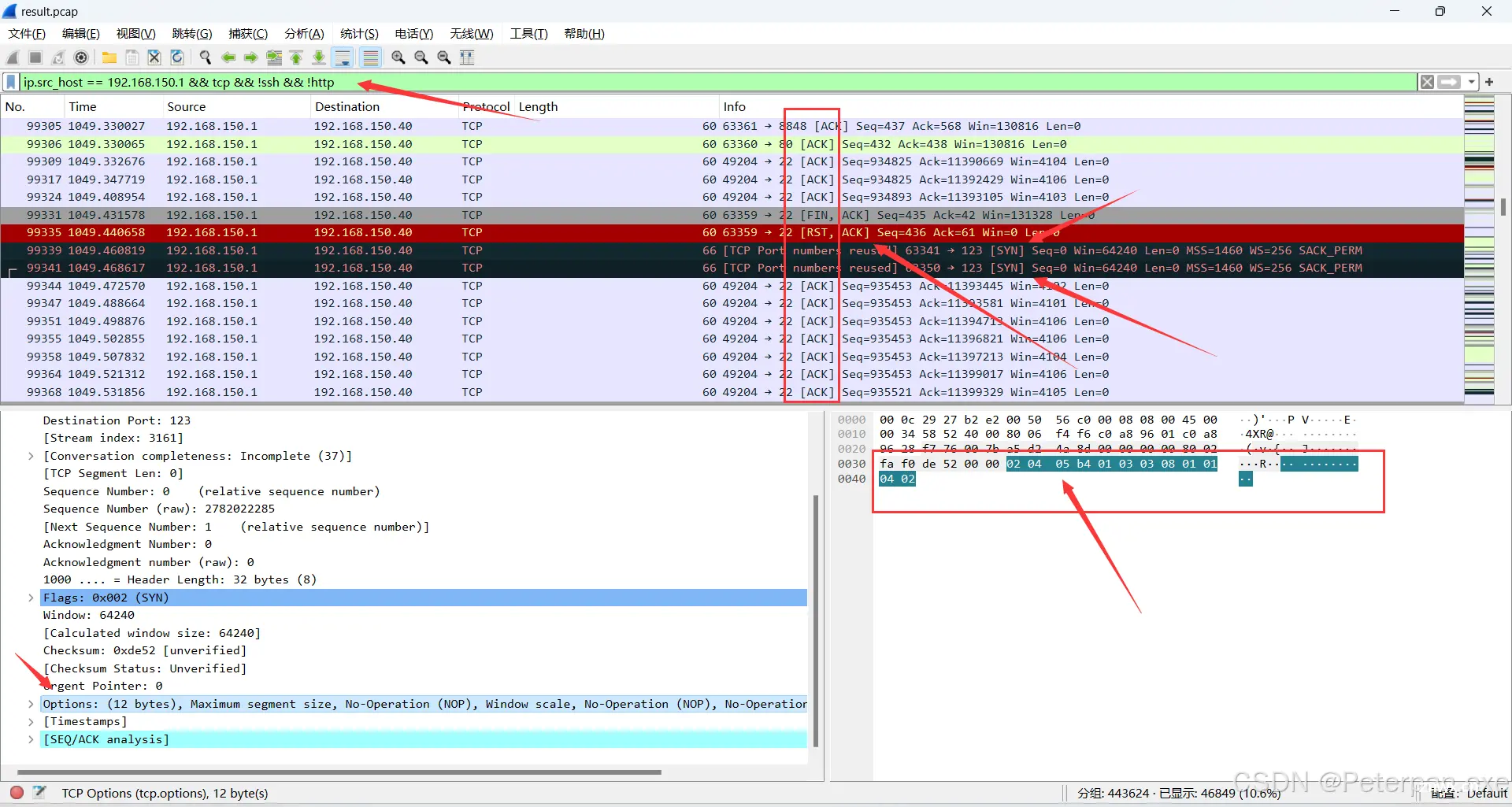Select the Window: 64240 detail line
Screen dimensions: 1512x807
[x=88, y=615]
